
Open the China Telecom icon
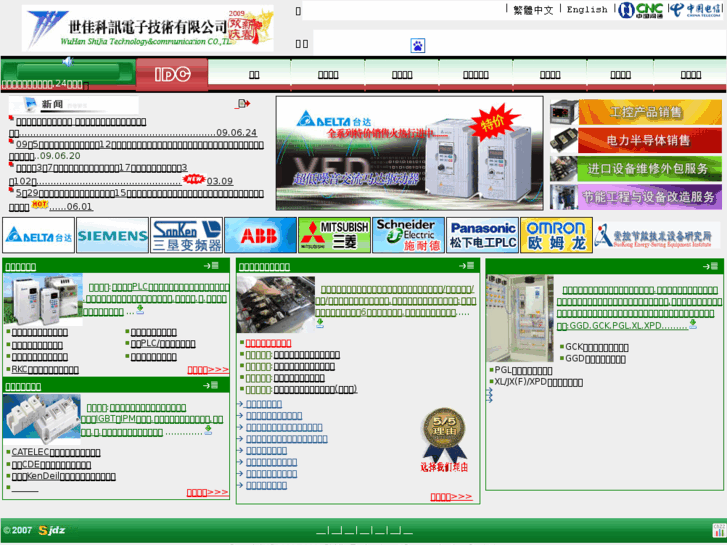[695, 10]
